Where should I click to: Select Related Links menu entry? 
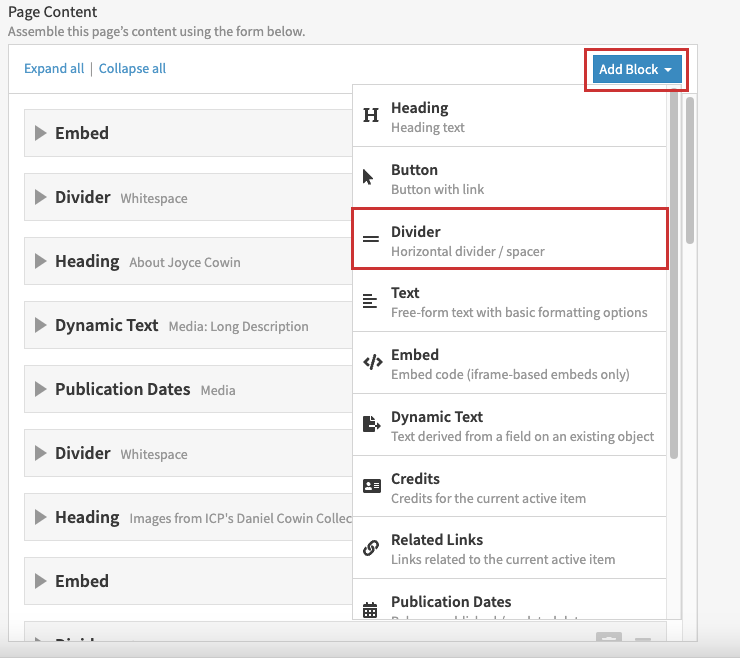click(510, 548)
